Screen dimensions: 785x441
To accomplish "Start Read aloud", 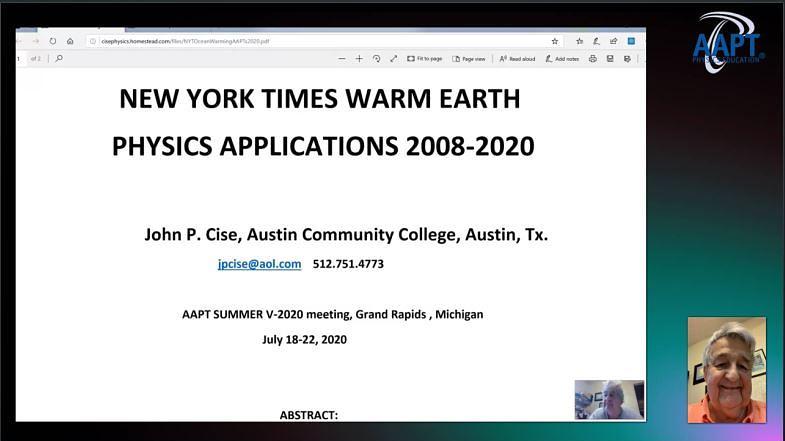I will [x=518, y=59].
